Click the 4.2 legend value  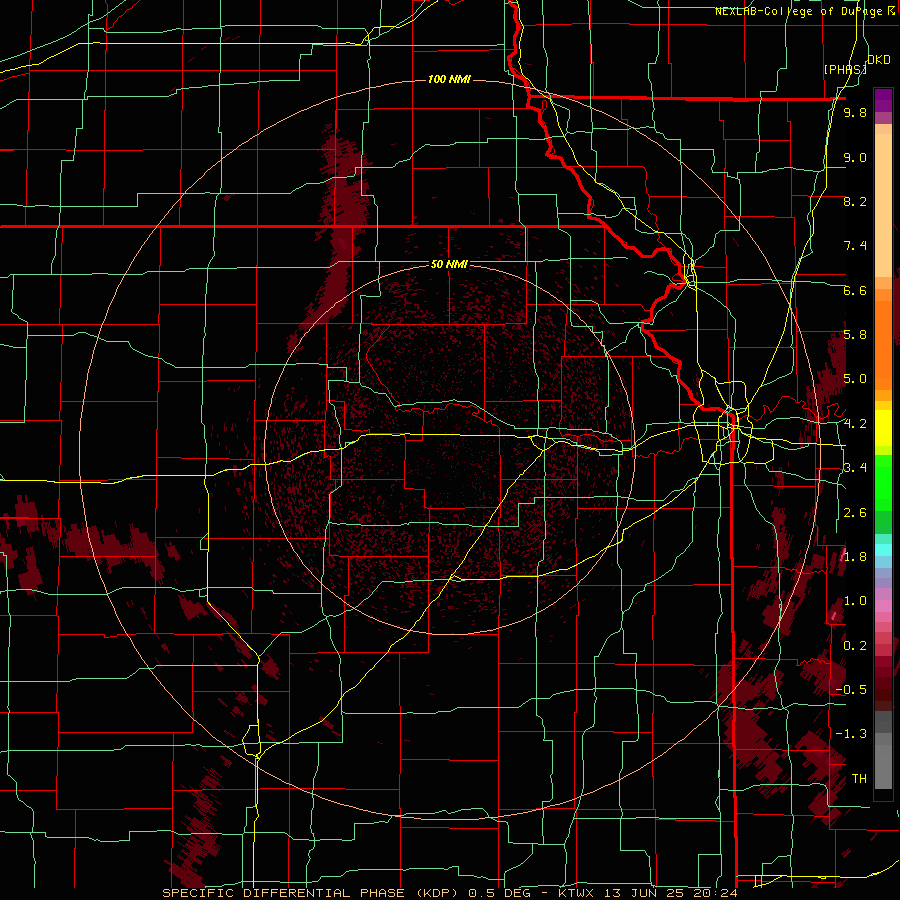[x=855, y=424]
